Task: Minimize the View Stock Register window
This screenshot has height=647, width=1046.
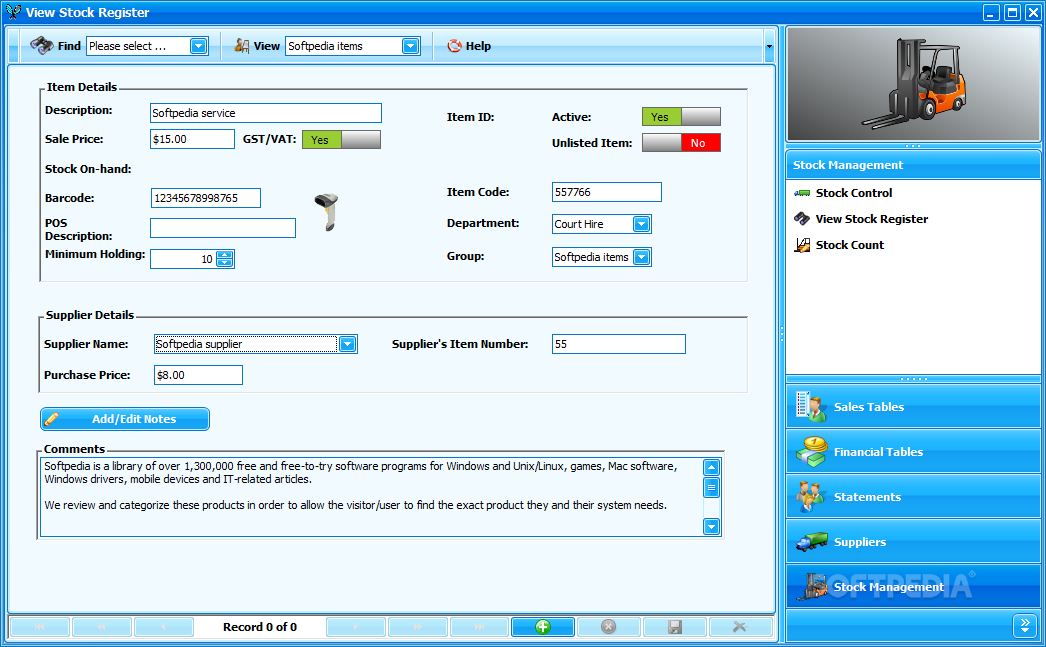Action: pos(991,12)
